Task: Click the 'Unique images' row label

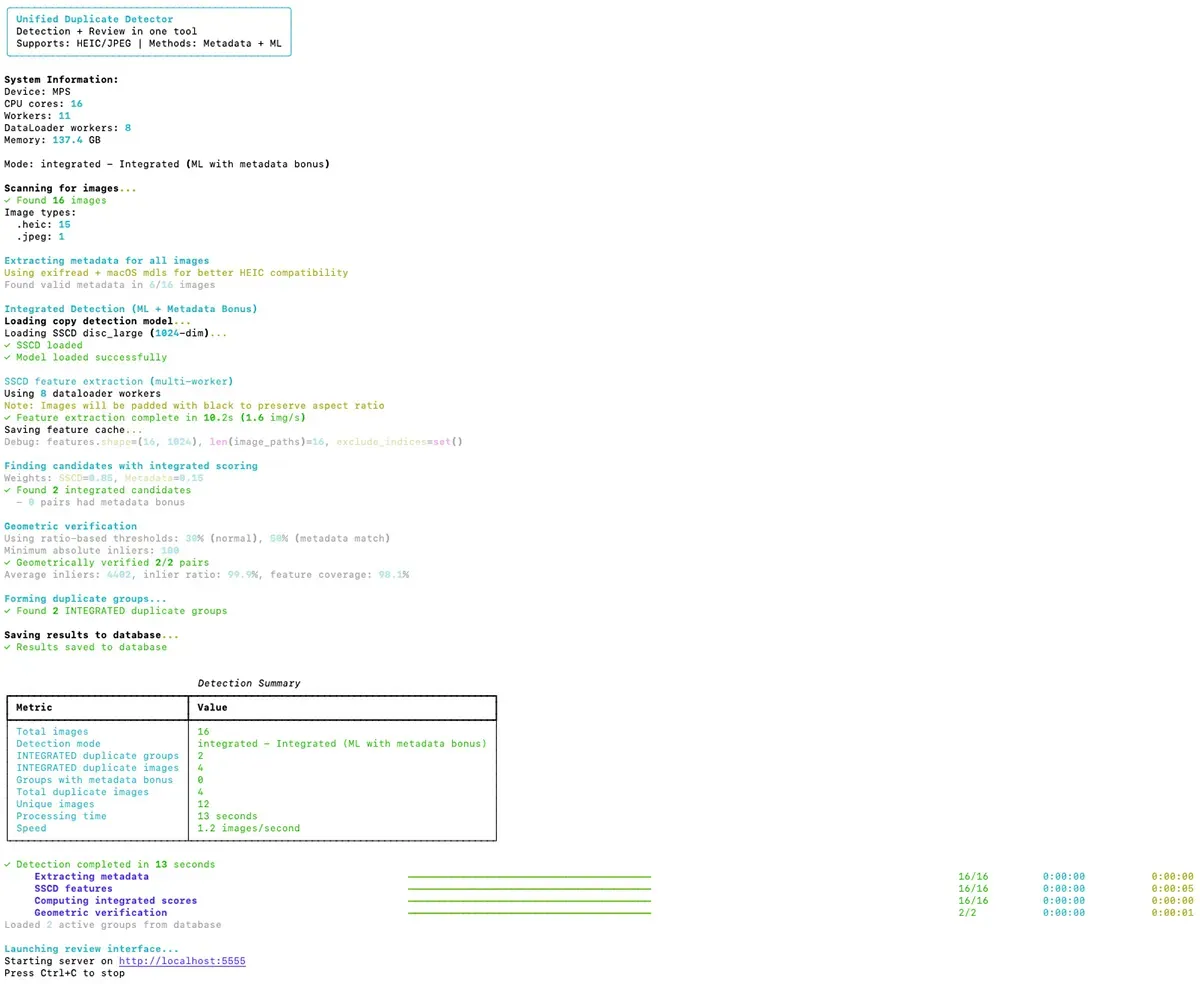Action: pyautogui.click(x=55, y=804)
